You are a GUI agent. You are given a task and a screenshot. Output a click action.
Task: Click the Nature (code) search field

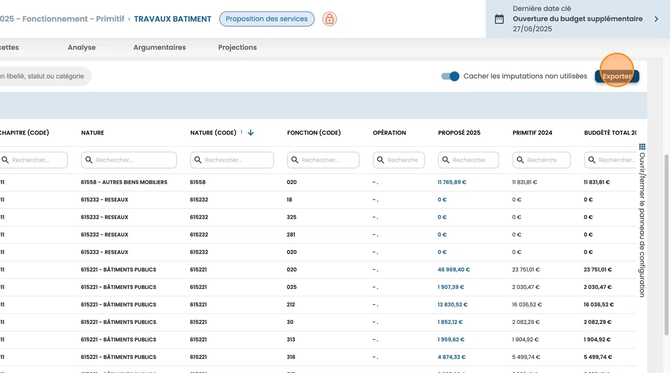pyautogui.click(x=232, y=160)
